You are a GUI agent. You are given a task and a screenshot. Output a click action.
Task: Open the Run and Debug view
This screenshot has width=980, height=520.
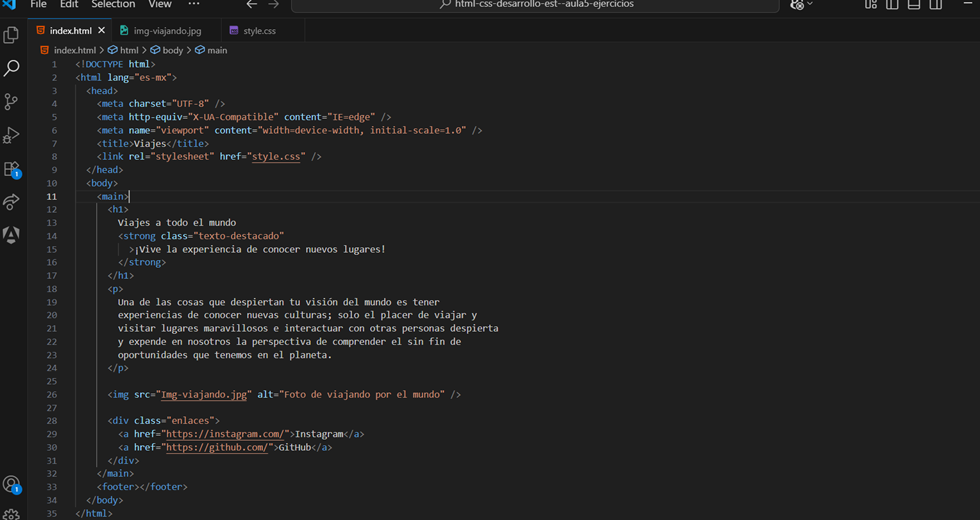tap(11, 135)
